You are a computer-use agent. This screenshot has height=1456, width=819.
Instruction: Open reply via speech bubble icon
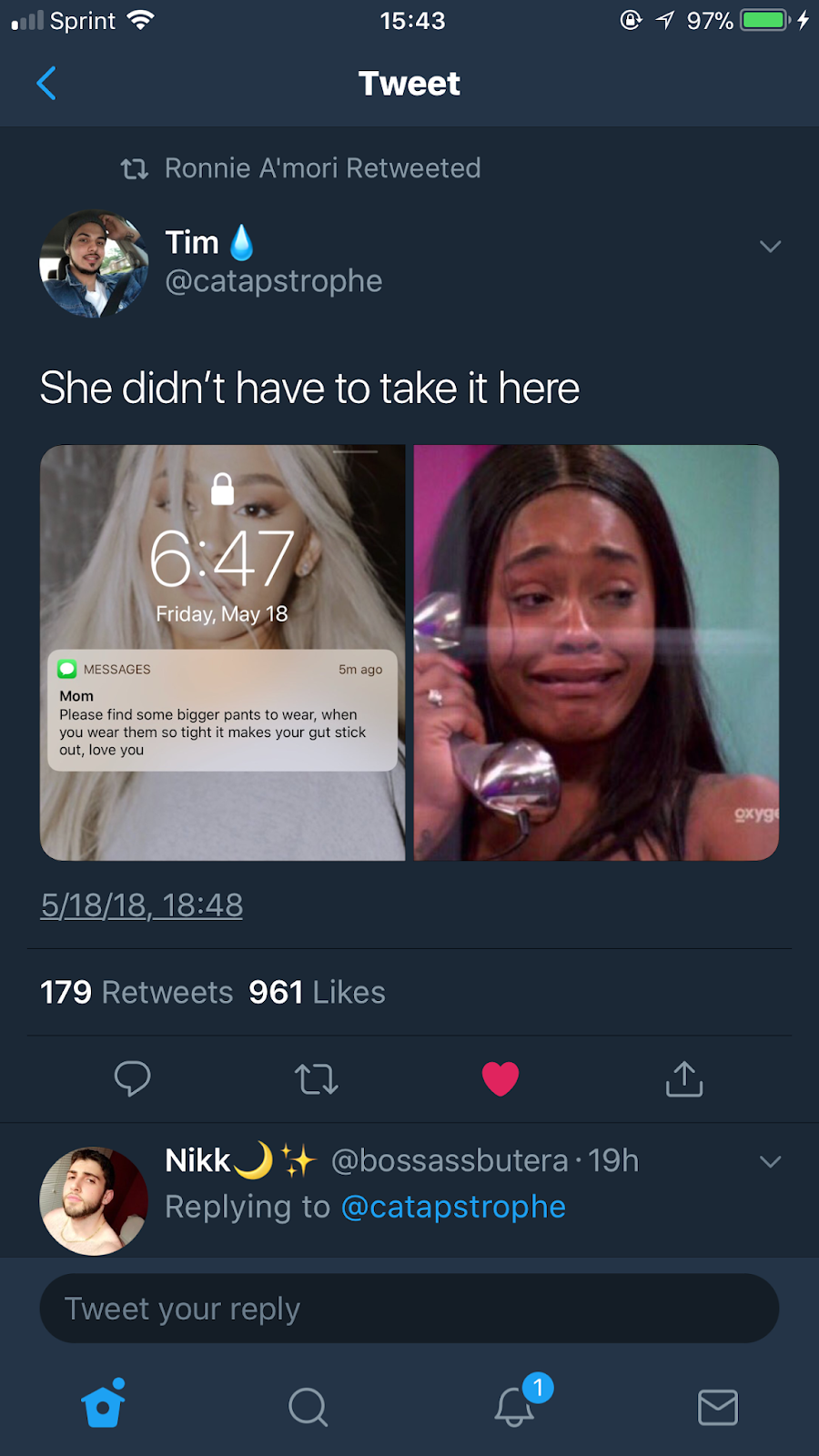(132, 1078)
